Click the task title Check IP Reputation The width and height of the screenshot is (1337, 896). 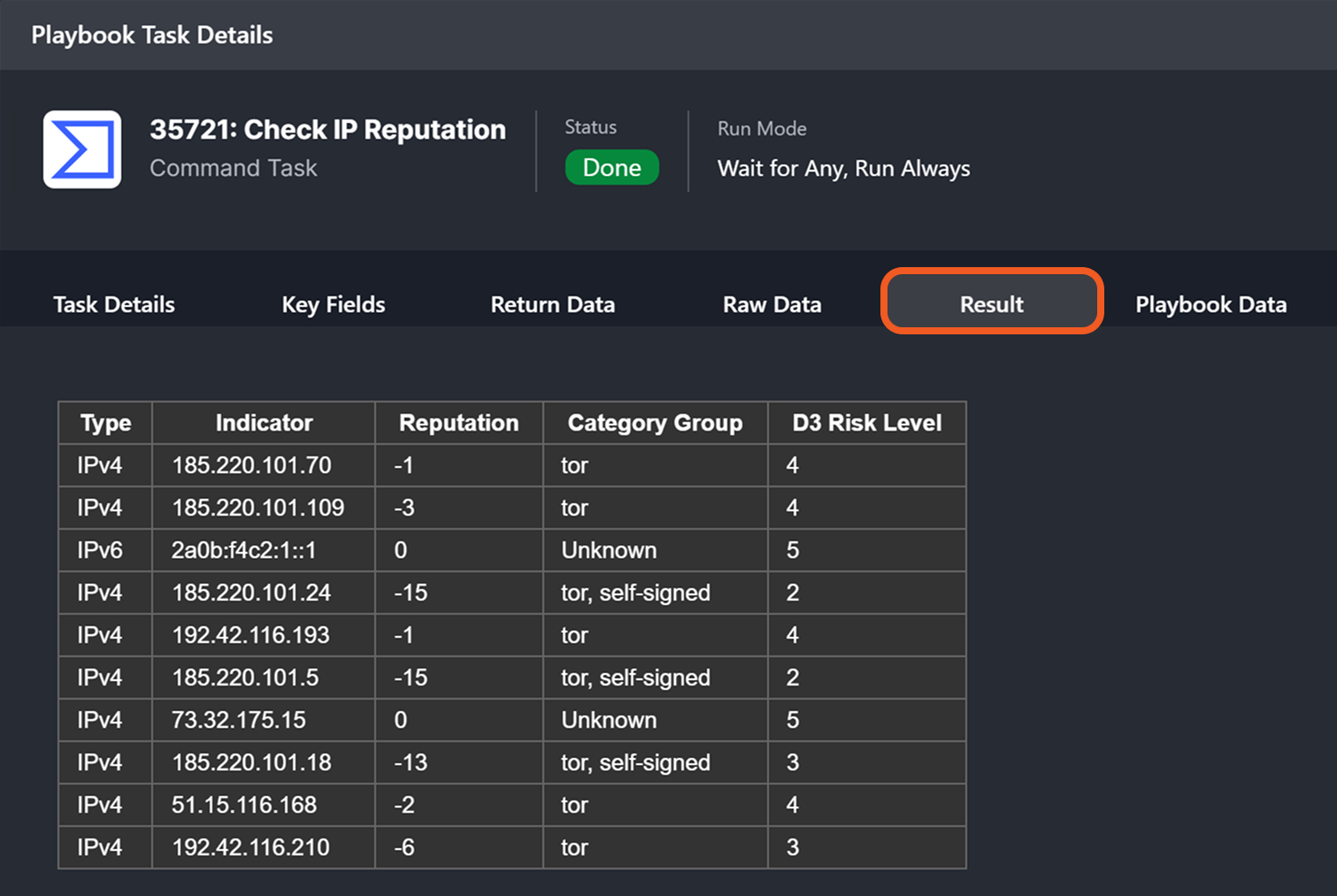tap(327, 129)
